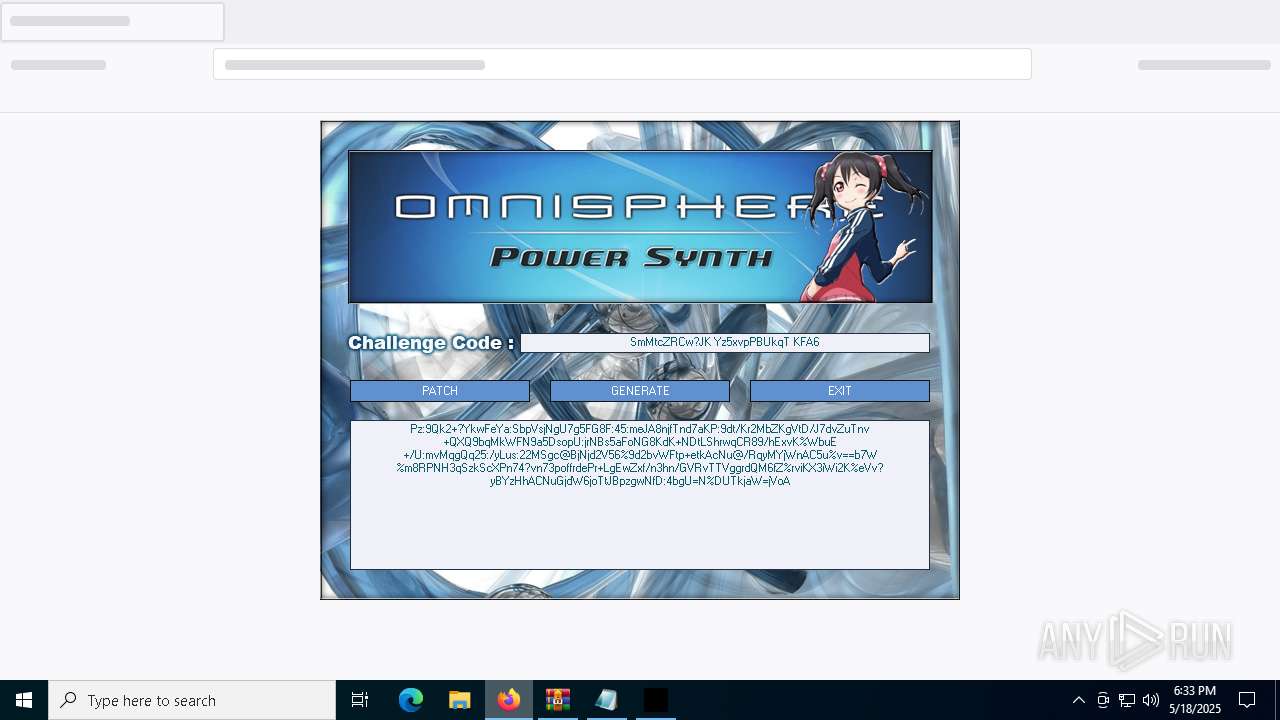
Task: Focus the Challenge Code input field
Action: pos(725,342)
